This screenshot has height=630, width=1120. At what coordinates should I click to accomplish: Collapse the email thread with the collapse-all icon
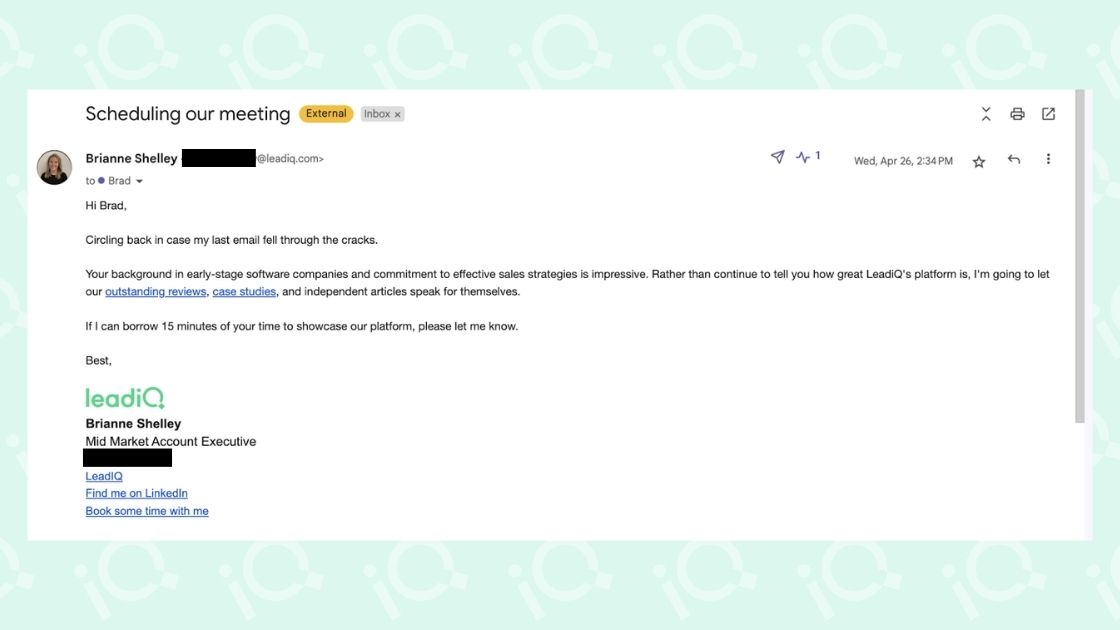point(986,114)
